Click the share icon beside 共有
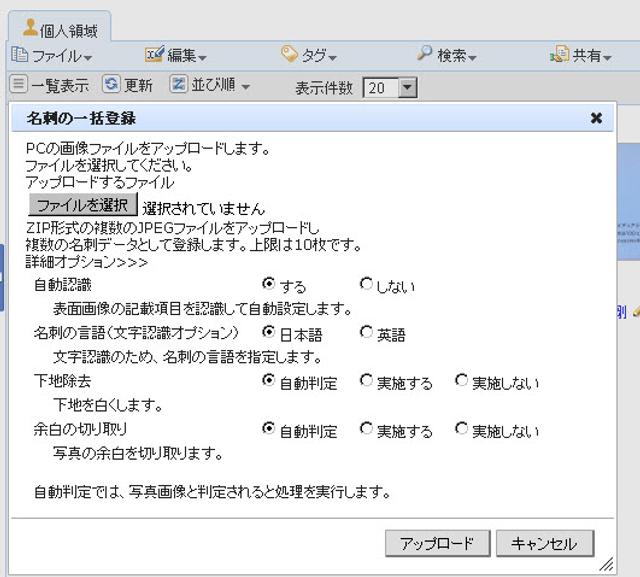This screenshot has height=577, width=640. click(559, 54)
